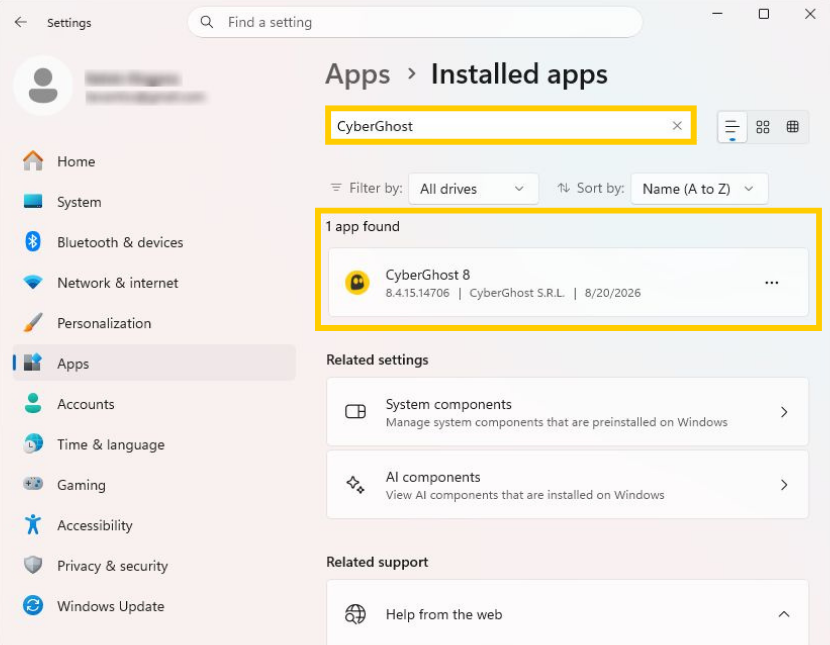Open the Sort by Name dropdown
This screenshot has width=830, height=645.
click(x=699, y=189)
